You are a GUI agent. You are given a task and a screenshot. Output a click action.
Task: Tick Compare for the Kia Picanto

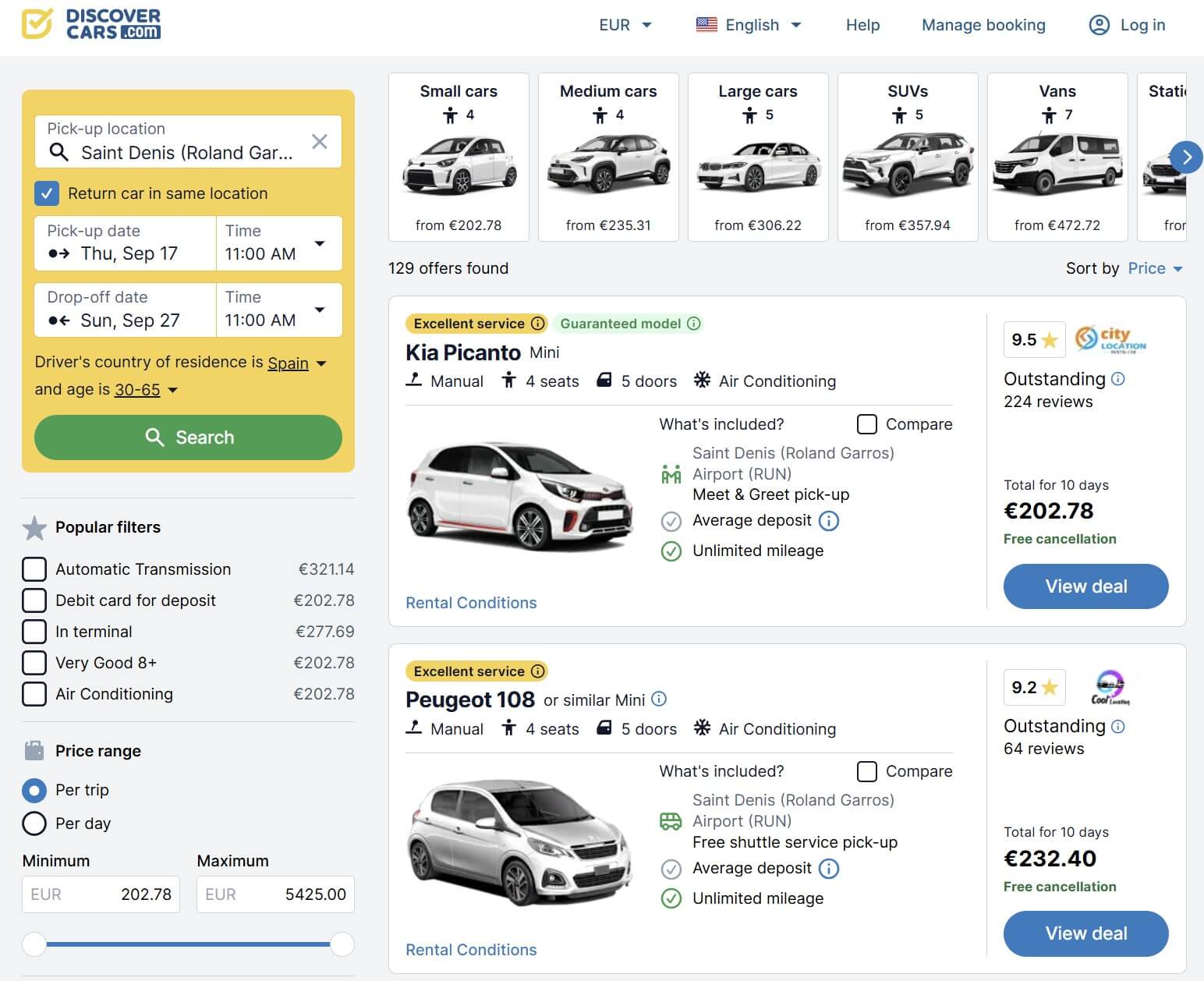(x=866, y=424)
